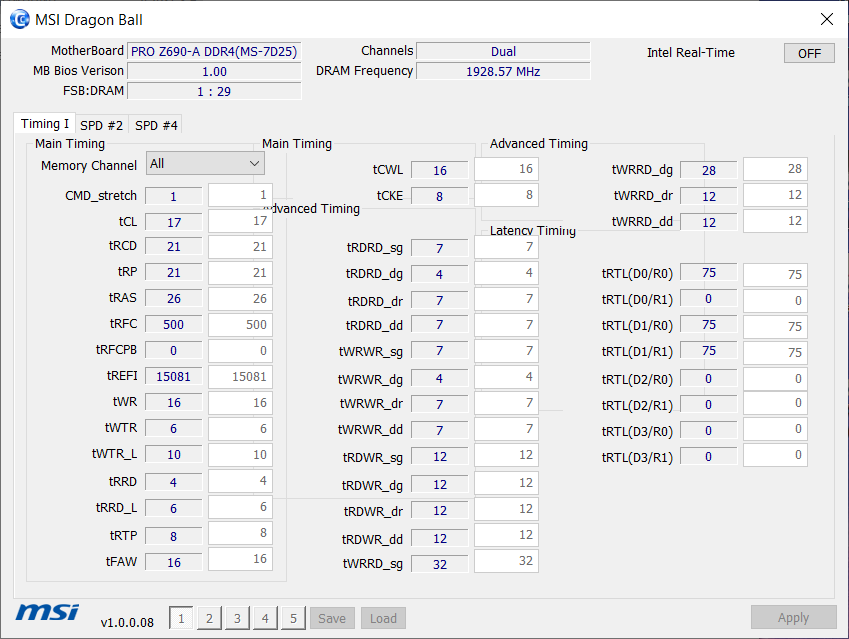This screenshot has width=849, height=639.
Task: Edit the tWRRD_sg input field
Action: pyautogui.click(x=506, y=561)
